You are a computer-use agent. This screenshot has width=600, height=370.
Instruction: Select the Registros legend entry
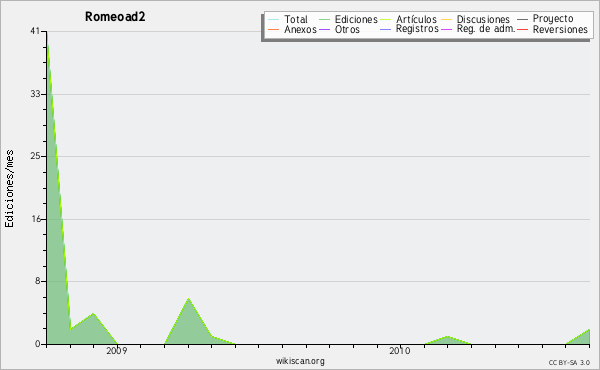[417, 29]
